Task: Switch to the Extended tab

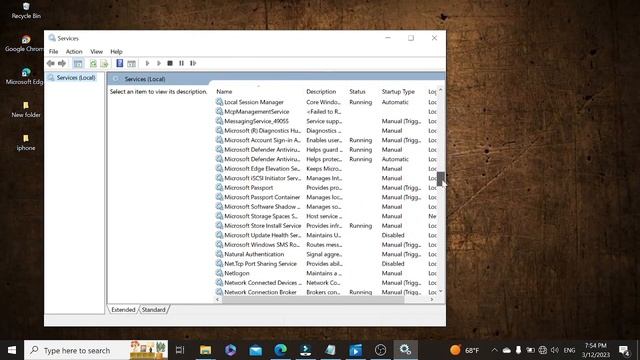Action: tap(123, 310)
